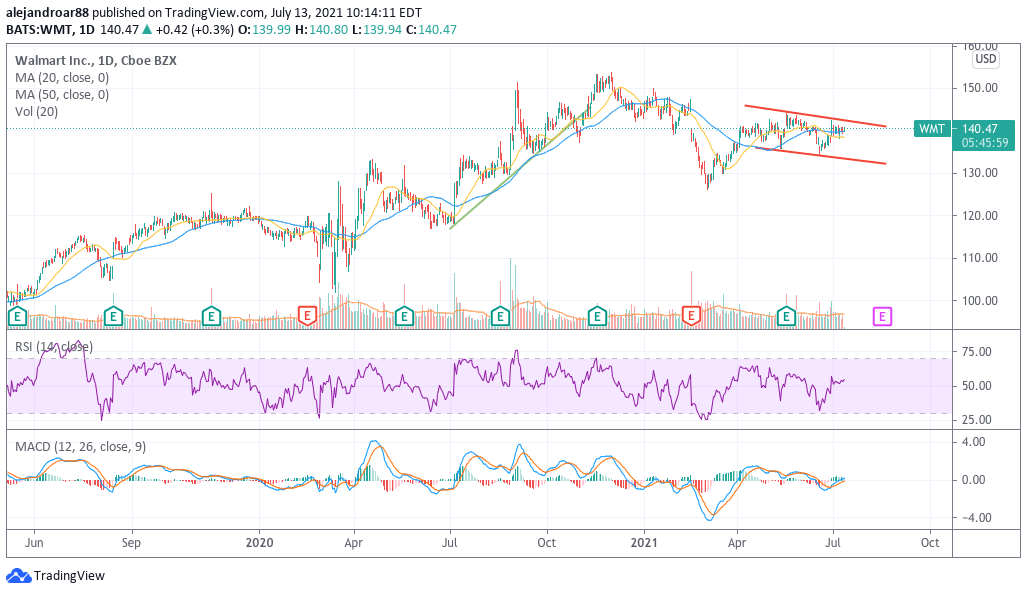This screenshot has width=1027, height=594.
Task: Click the Jun label on time axis
Action: 34,543
